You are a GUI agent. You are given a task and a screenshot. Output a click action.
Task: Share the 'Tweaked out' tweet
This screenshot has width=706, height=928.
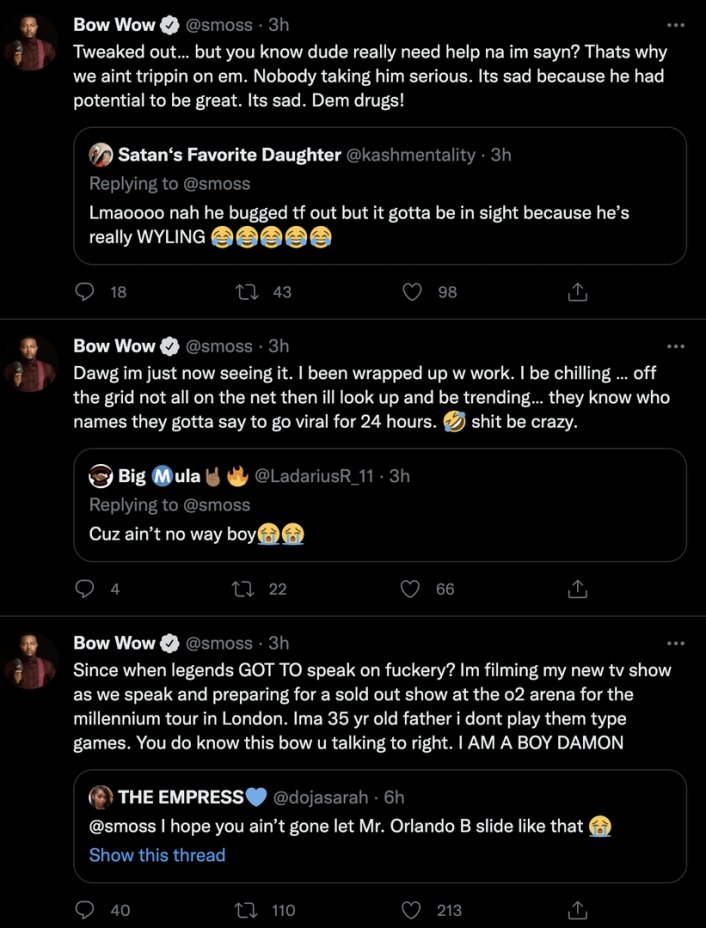pyautogui.click(x=577, y=292)
